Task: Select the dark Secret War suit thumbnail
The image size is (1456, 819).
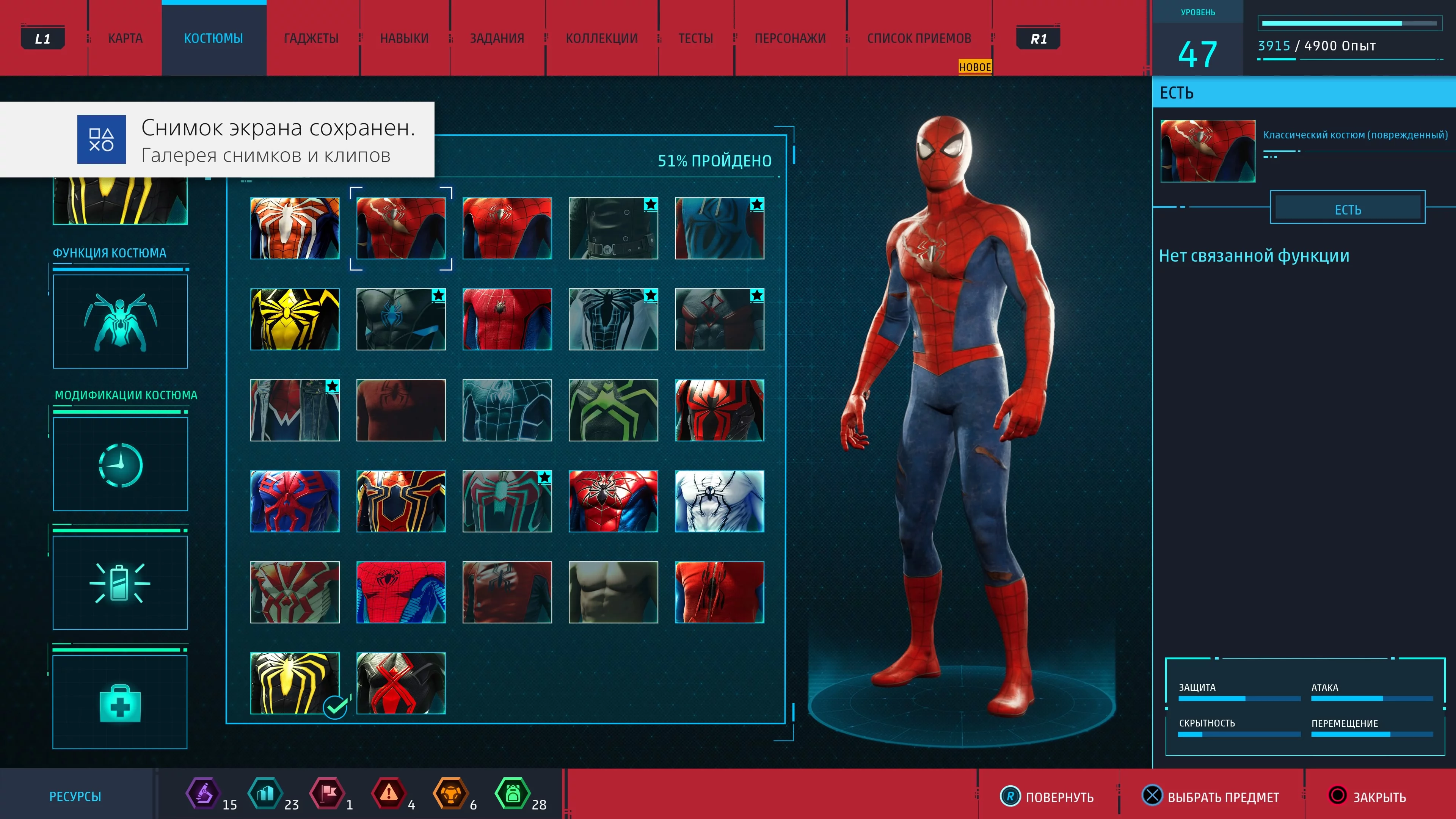Action: pyautogui.click(x=401, y=319)
